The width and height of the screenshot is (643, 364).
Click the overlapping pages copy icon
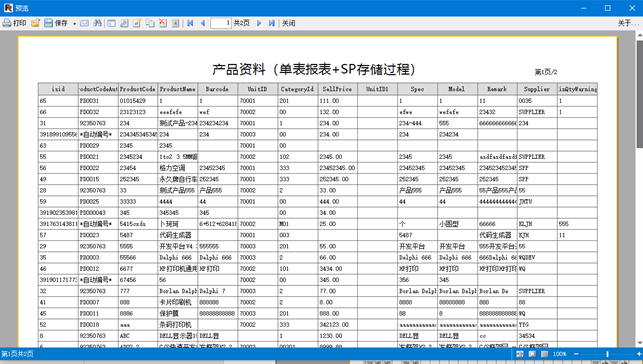click(150, 23)
